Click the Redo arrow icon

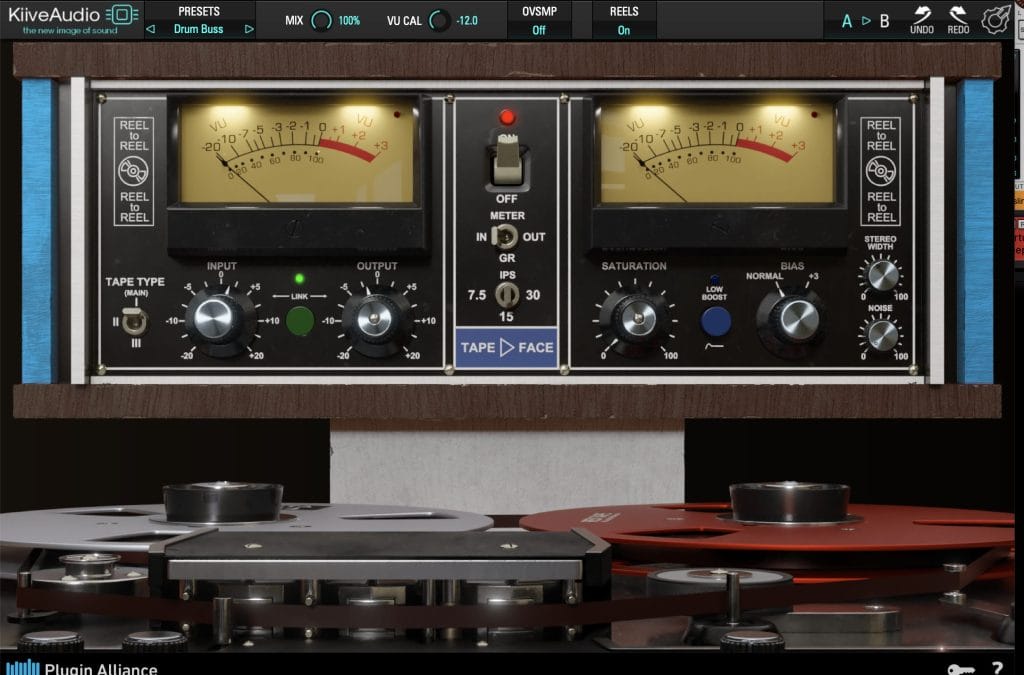click(958, 15)
